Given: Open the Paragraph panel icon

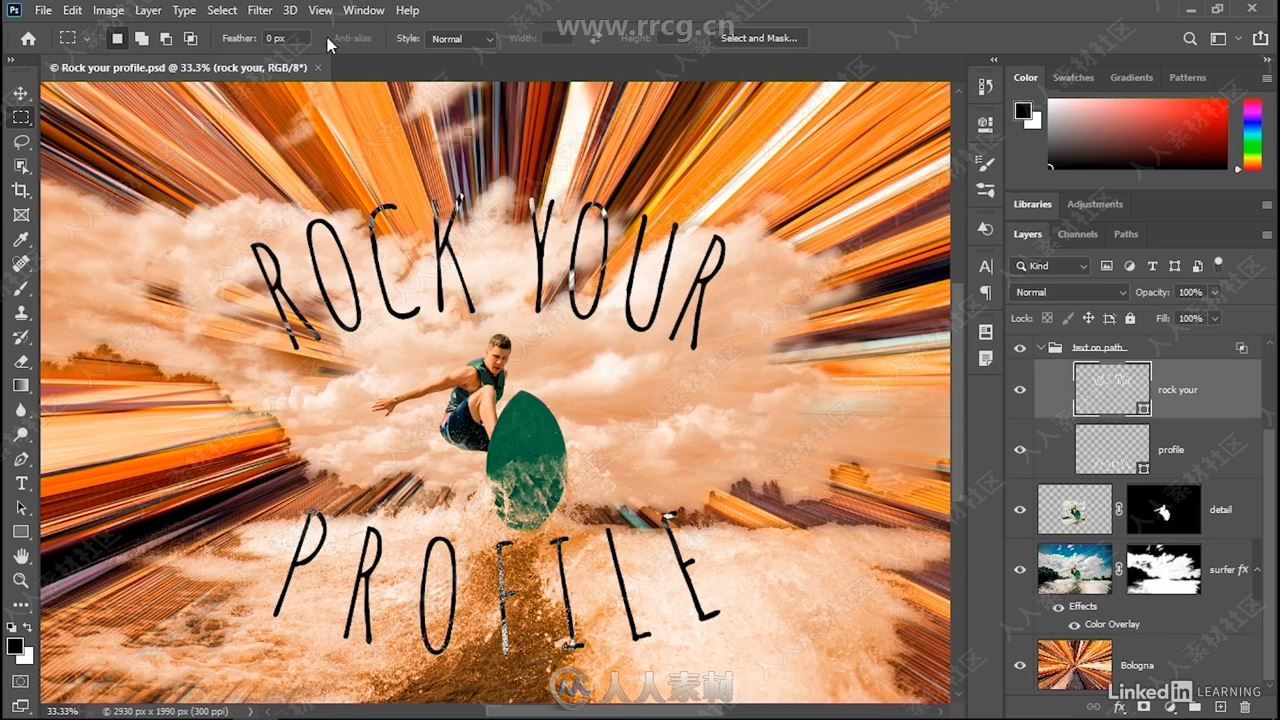Looking at the screenshot, I should click(x=985, y=293).
